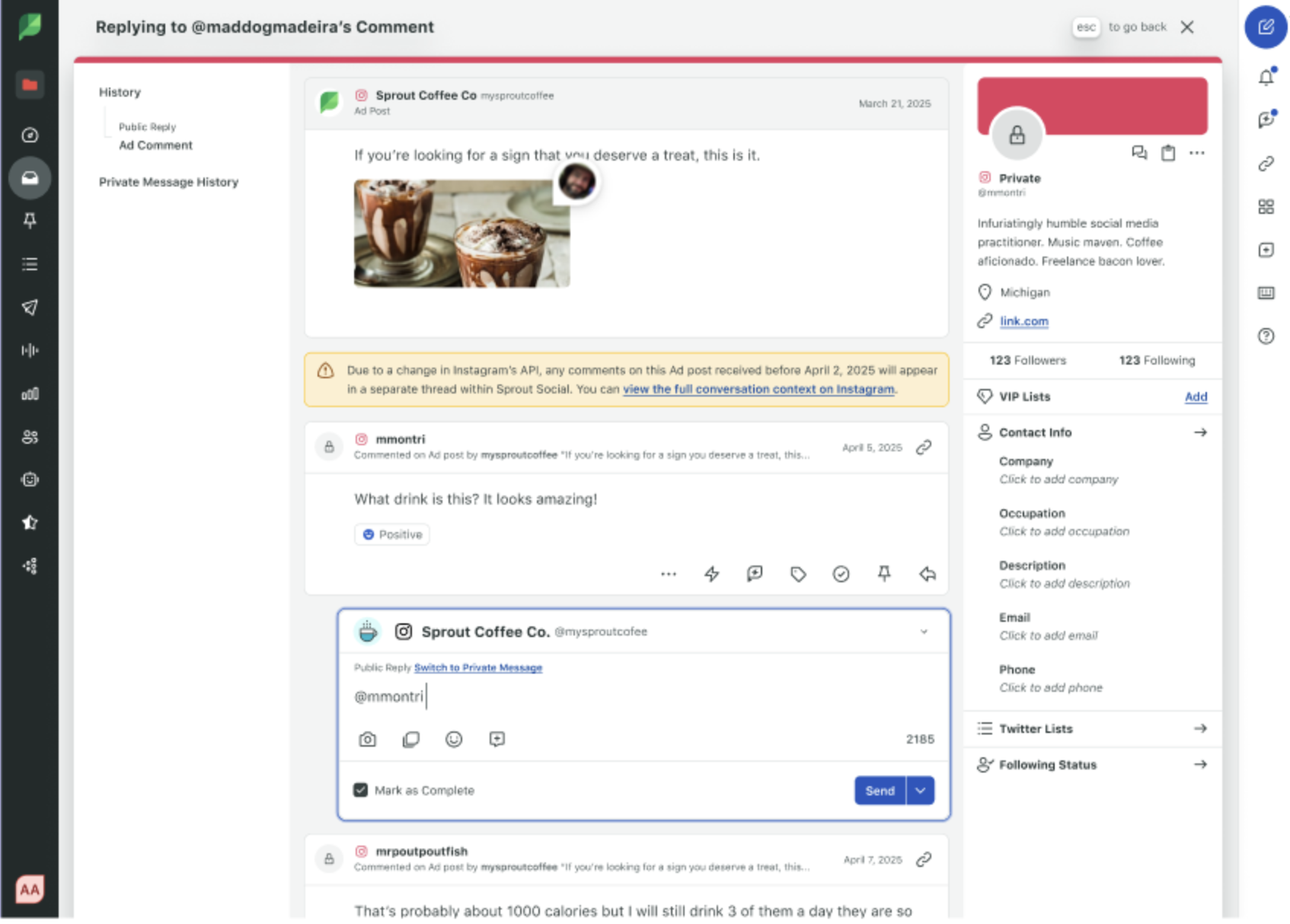Image resolution: width=1290 pixels, height=924 pixels.
Task: Open asset library icon in reply box
Action: [x=410, y=739]
